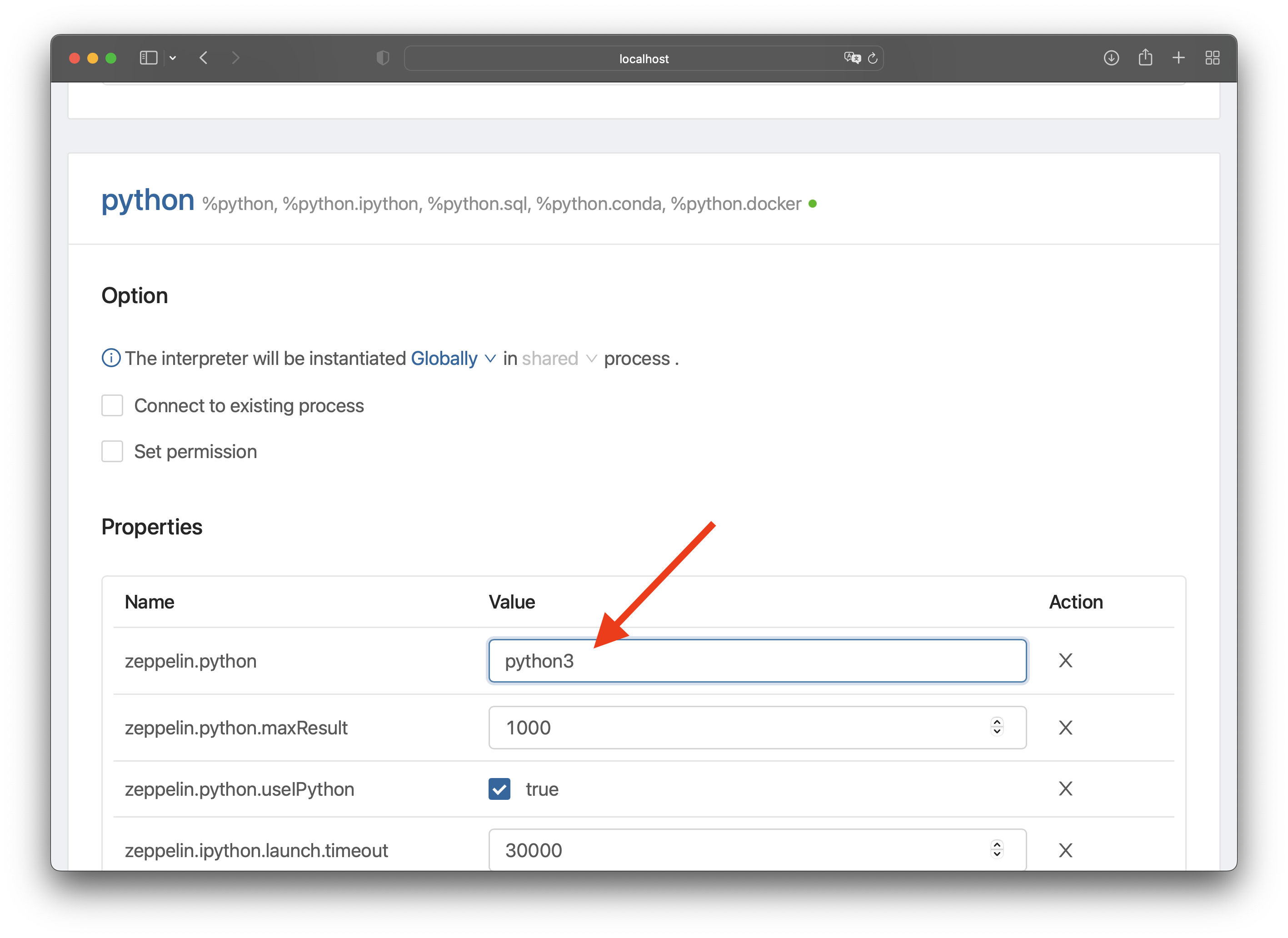The width and height of the screenshot is (1288, 938).
Task: Adjust the launch timeout stepper arrows
Action: (997, 849)
